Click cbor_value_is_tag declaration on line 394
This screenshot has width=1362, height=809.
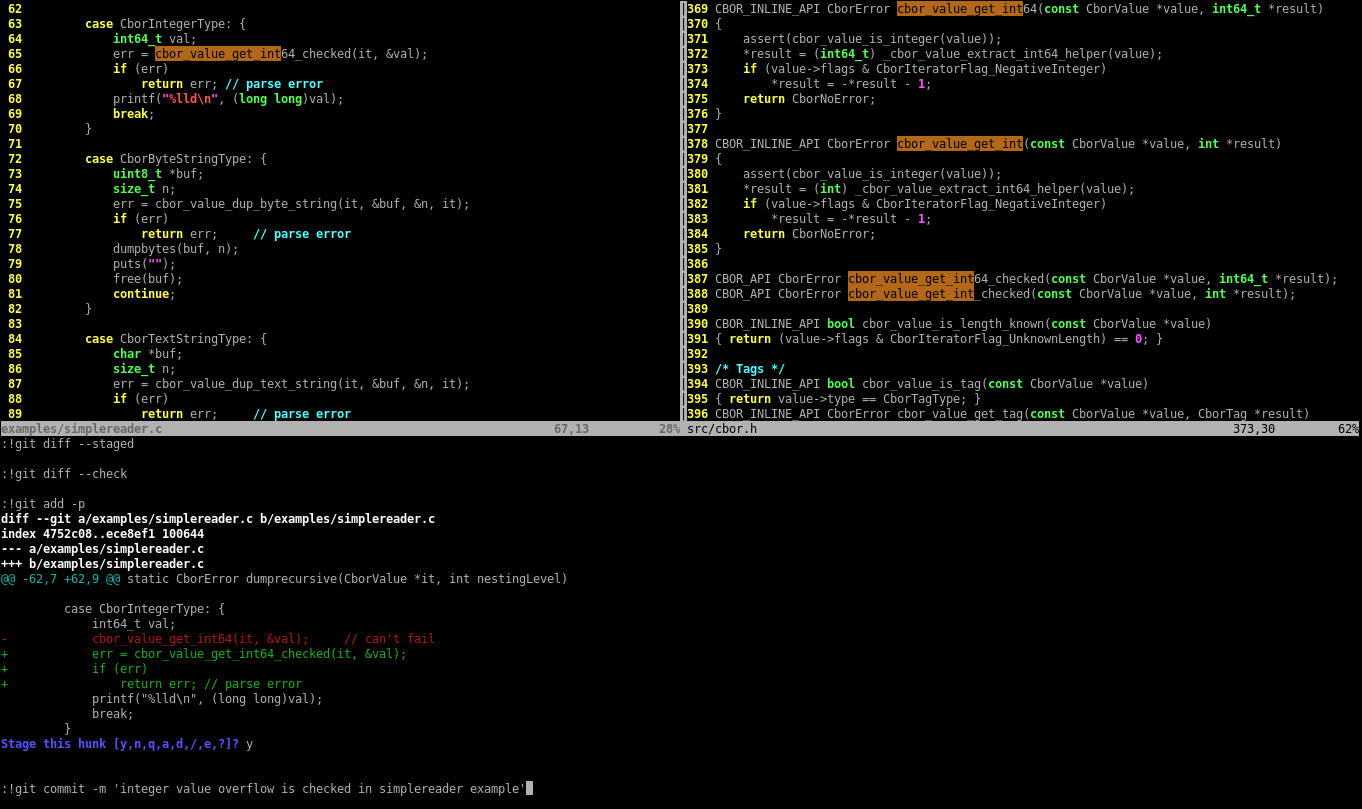[932, 384]
